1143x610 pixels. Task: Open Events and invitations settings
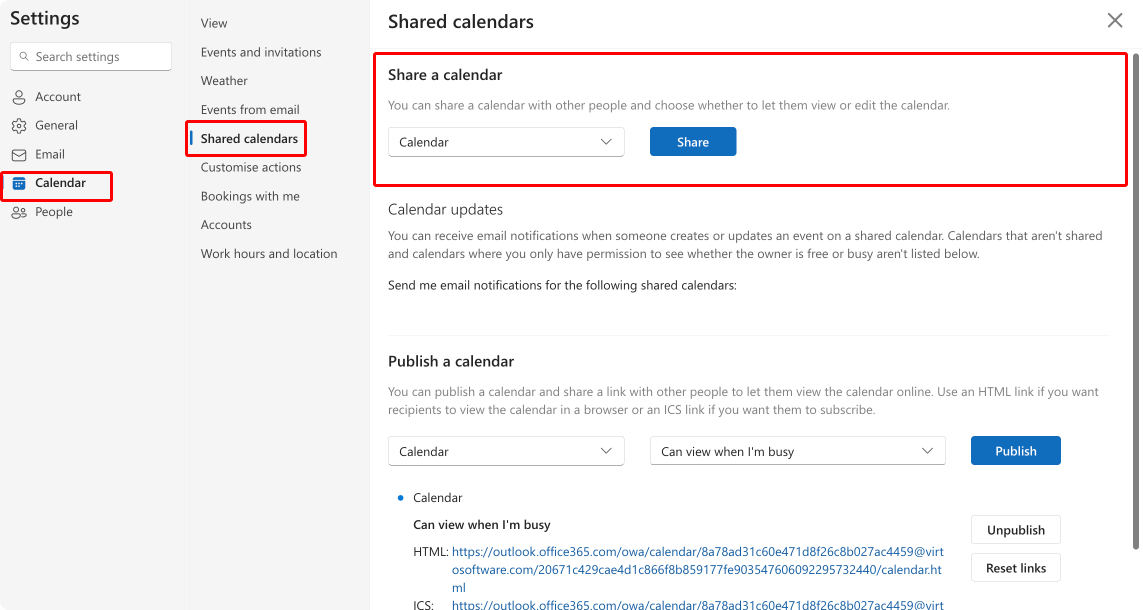coord(261,52)
